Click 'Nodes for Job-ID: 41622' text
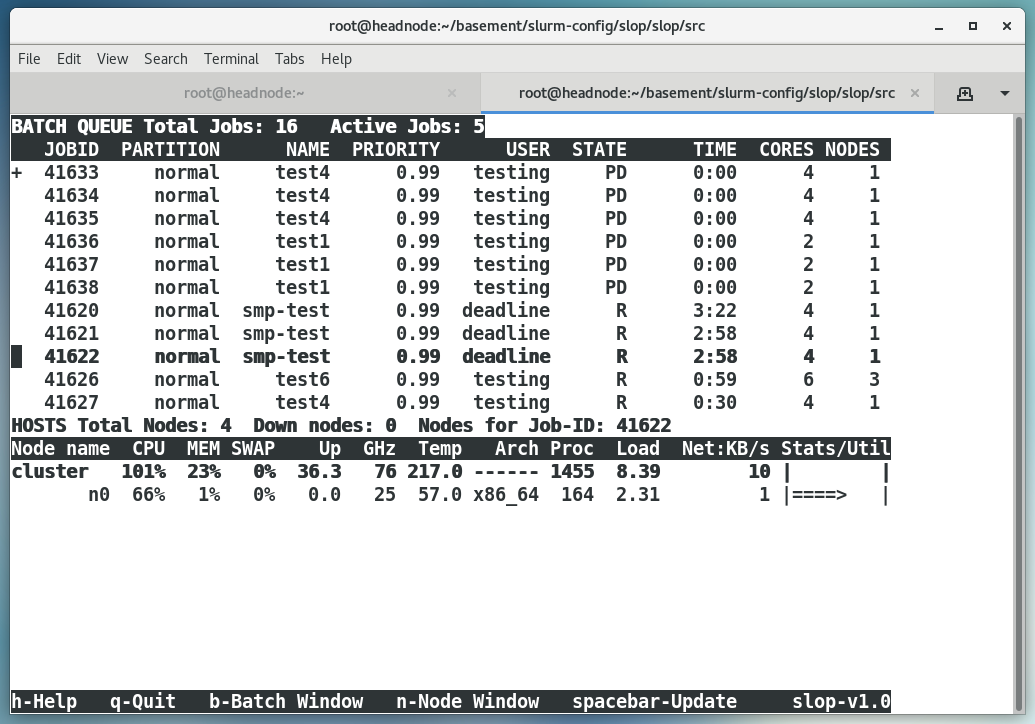 545,426
